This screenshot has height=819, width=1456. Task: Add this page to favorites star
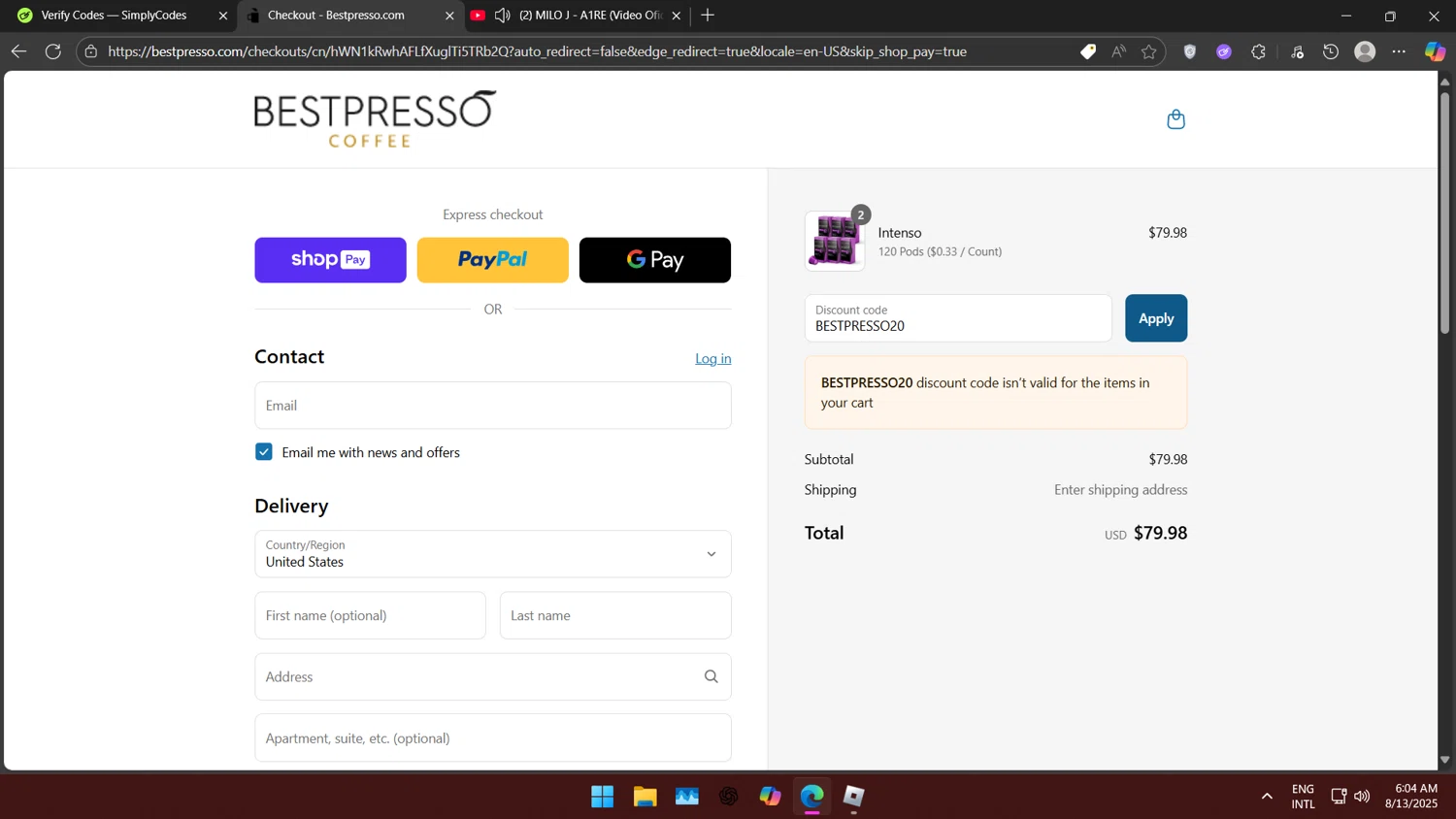pyautogui.click(x=1149, y=51)
